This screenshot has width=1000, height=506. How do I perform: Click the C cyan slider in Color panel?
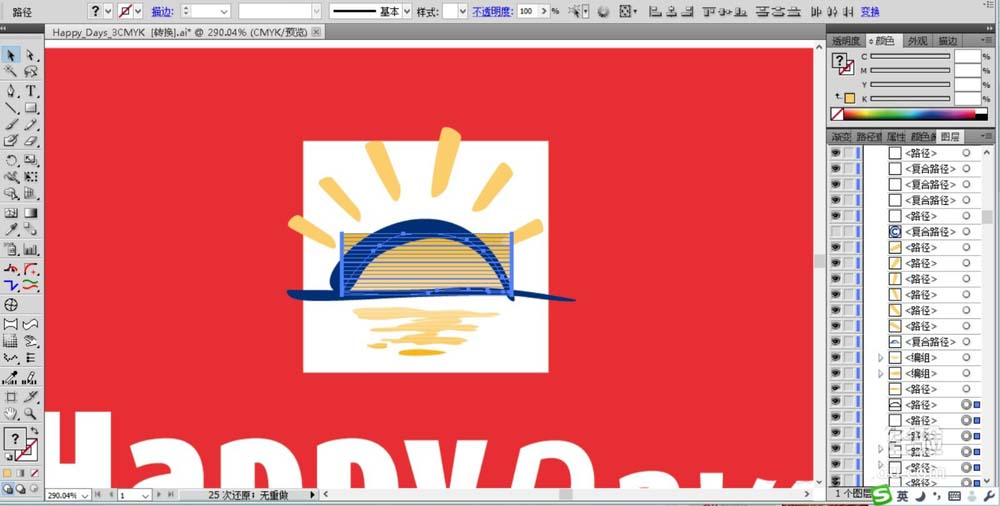[x=910, y=57]
